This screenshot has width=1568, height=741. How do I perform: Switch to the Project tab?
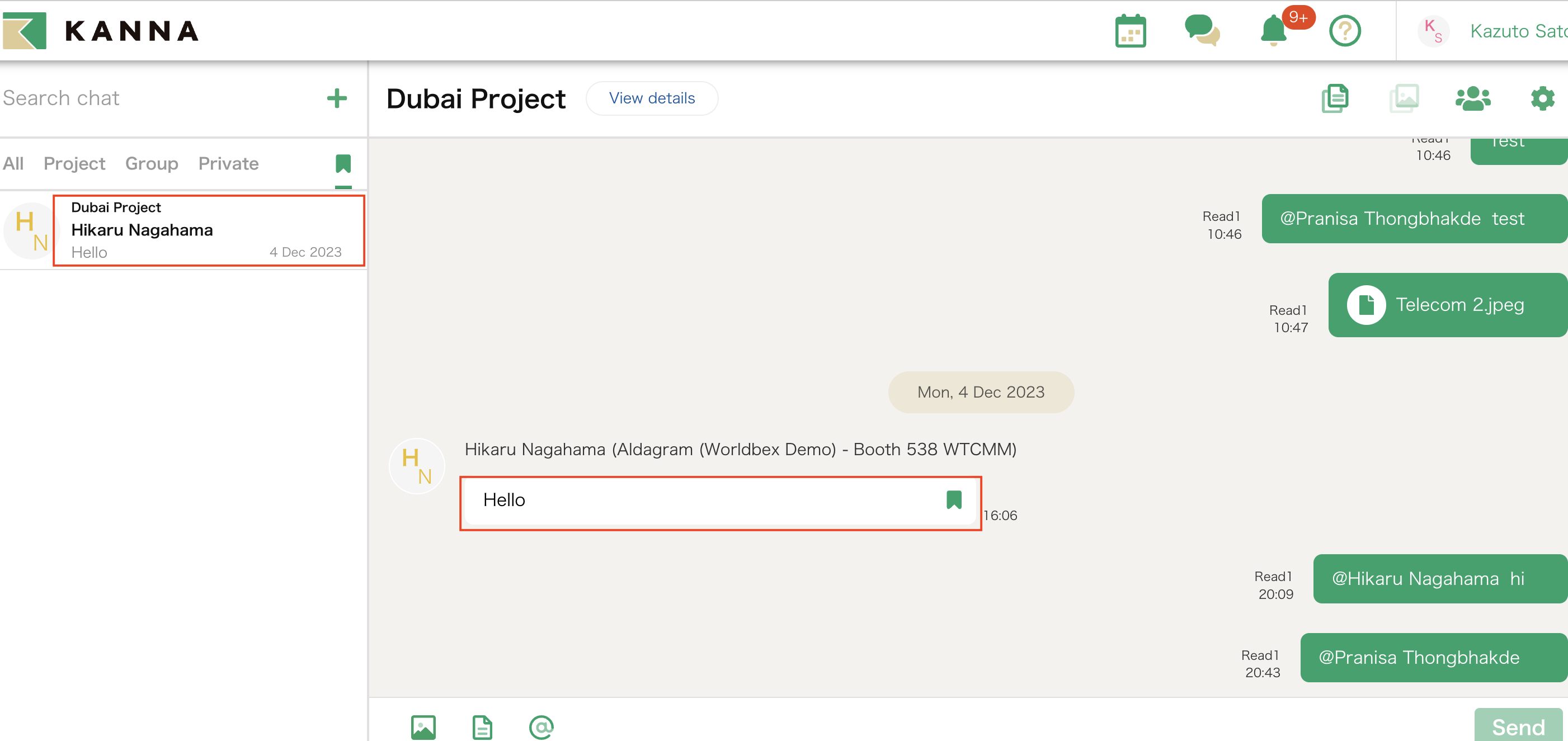[74, 164]
